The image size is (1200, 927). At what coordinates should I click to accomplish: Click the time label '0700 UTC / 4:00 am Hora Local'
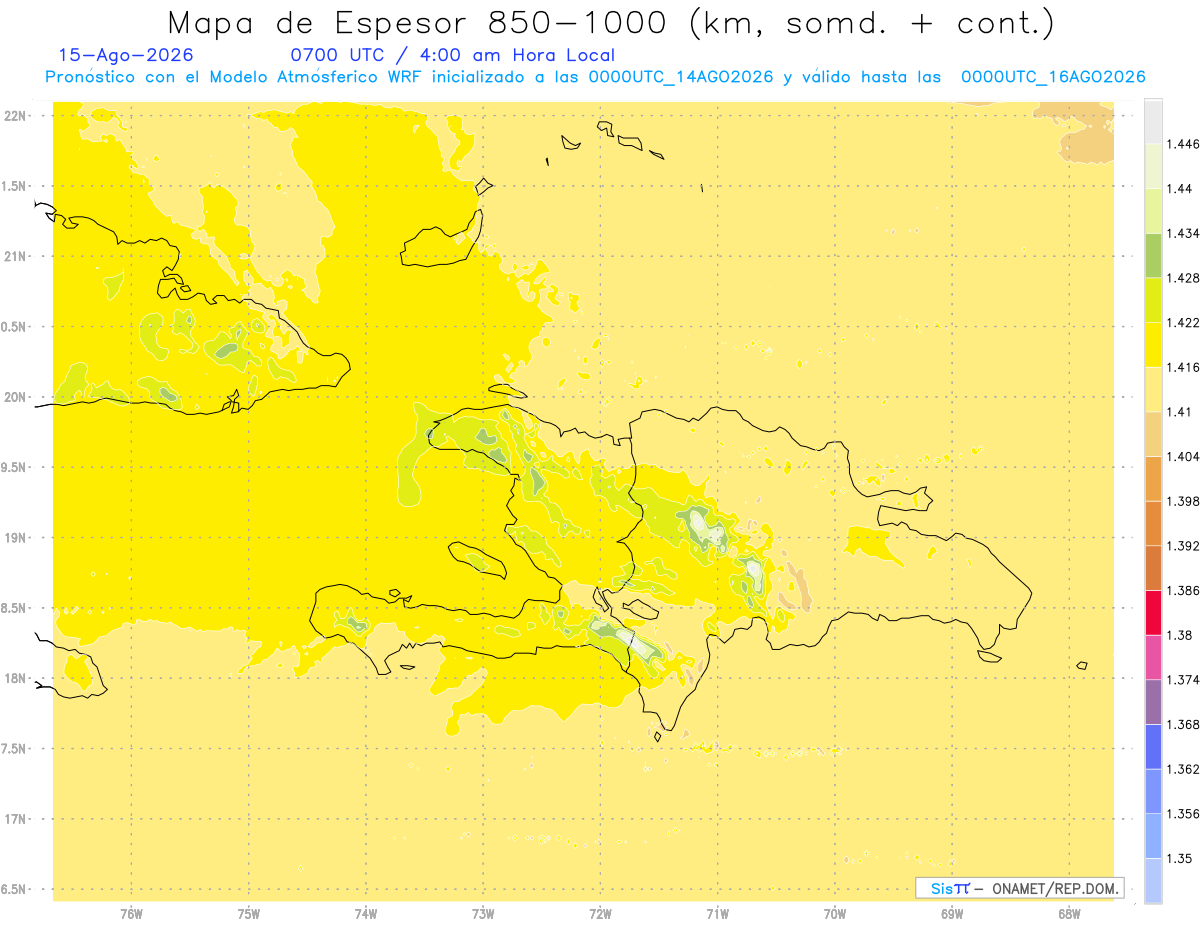coord(453,55)
